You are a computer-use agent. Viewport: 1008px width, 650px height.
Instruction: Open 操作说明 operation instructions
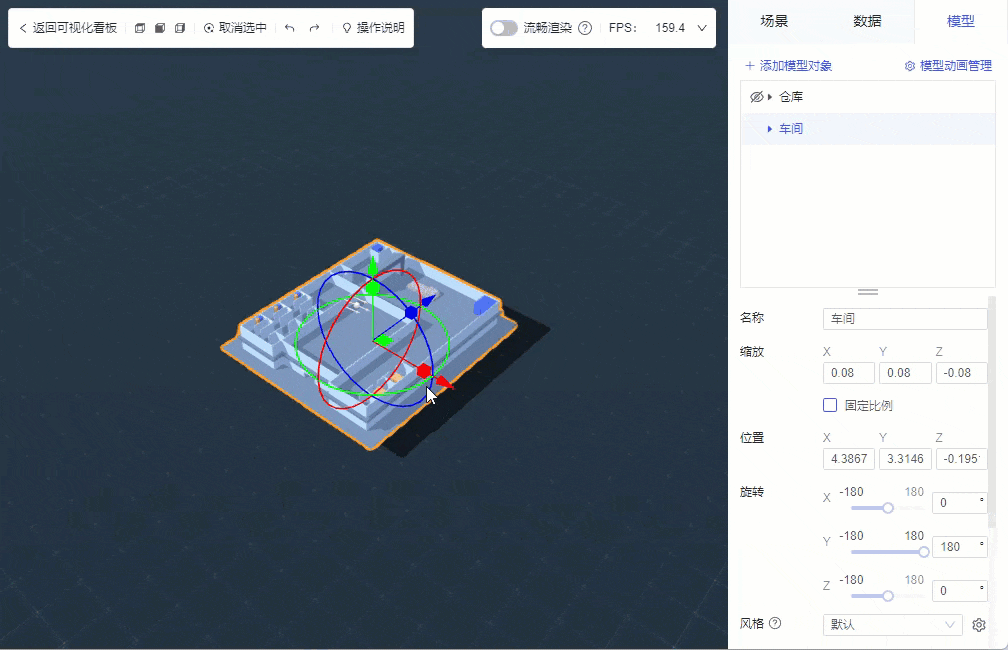[373, 28]
